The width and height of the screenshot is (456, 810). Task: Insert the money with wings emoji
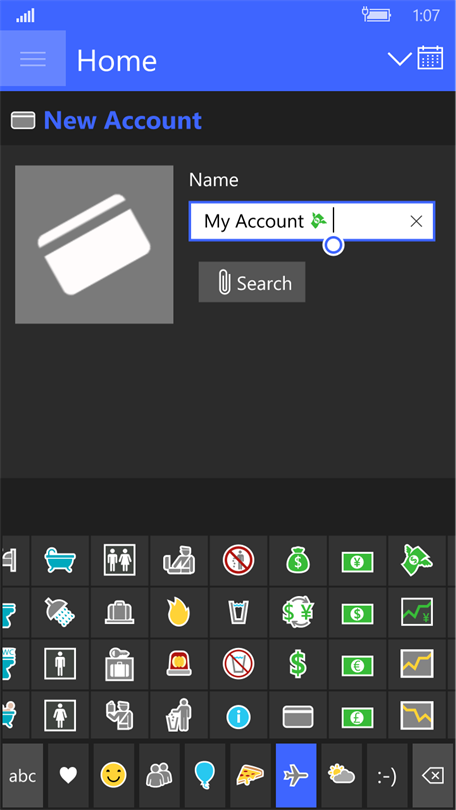(x=417, y=560)
